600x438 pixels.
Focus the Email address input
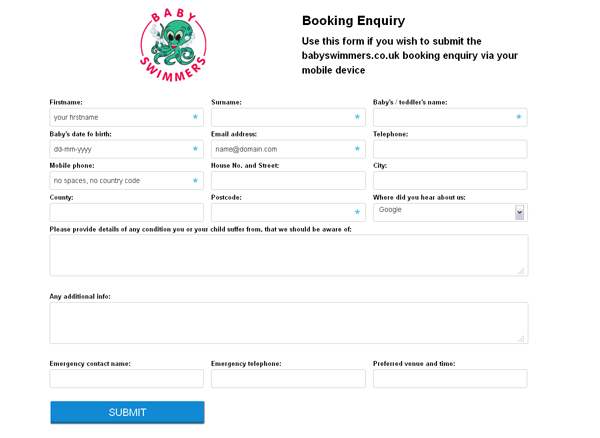click(288, 149)
